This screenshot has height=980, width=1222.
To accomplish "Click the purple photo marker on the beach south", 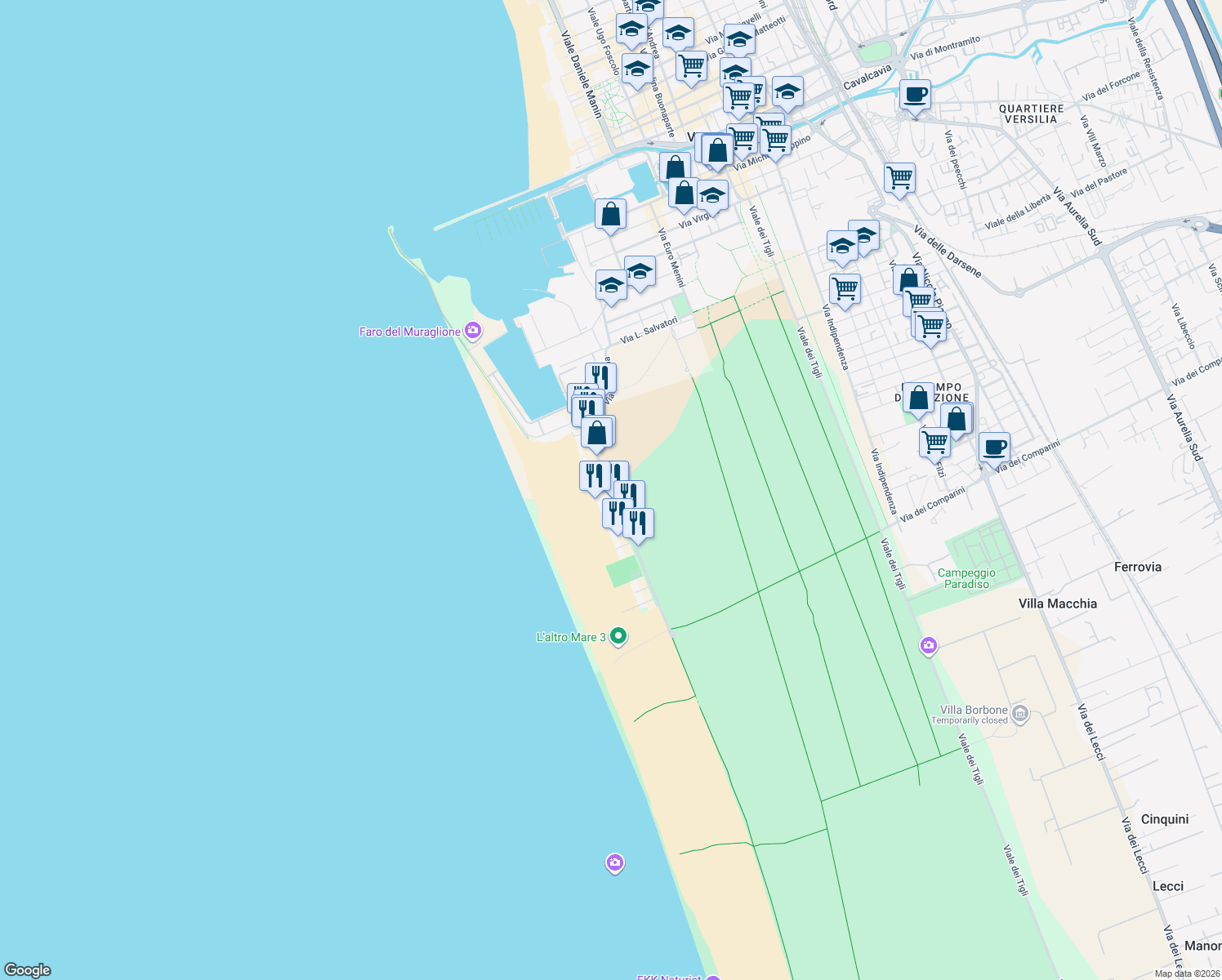I will coord(615,862).
